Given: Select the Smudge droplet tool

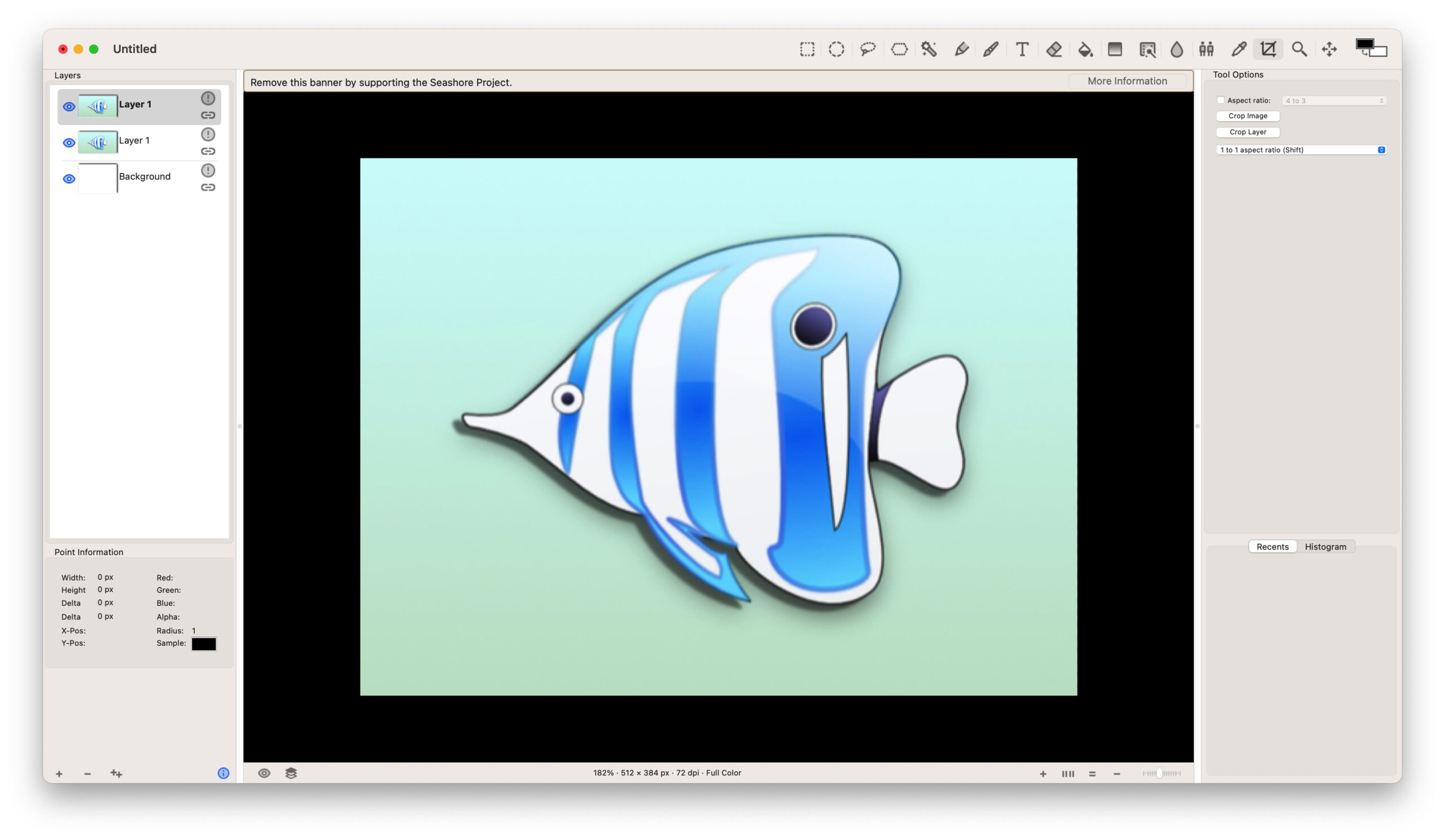Looking at the screenshot, I should (1177, 49).
